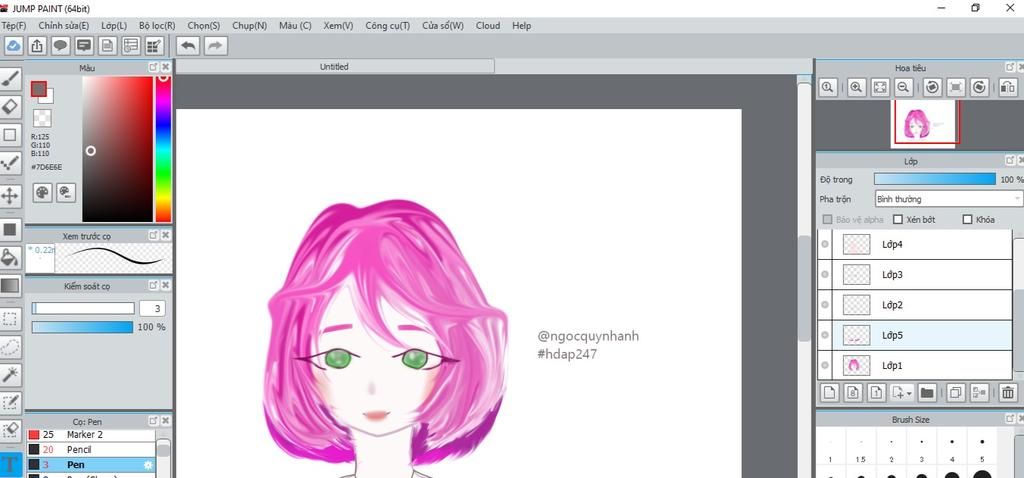Switch to the Untitled canvas tab
Viewport: 1024px width, 478px height.
click(x=335, y=66)
